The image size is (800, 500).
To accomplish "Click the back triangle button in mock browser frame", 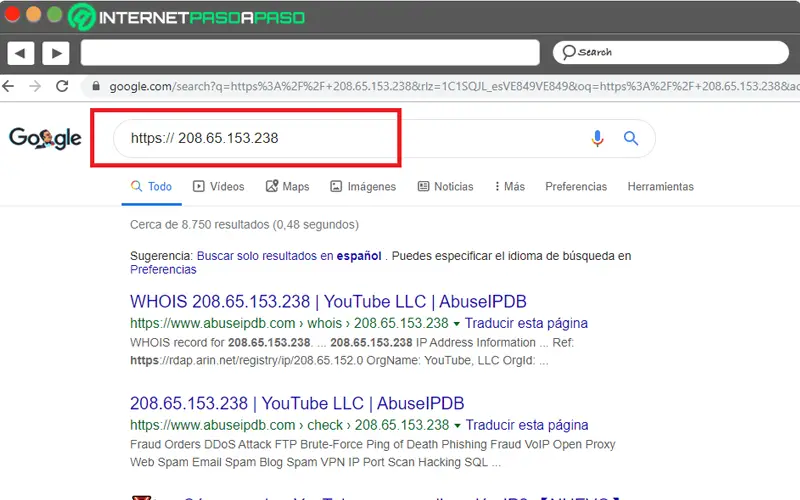I will (20, 53).
